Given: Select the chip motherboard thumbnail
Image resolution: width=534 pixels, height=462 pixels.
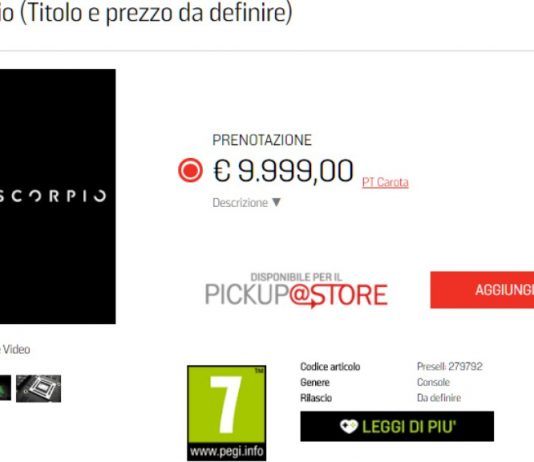Looking at the screenshot, I should pyautogui.click(x=38, y=388).
